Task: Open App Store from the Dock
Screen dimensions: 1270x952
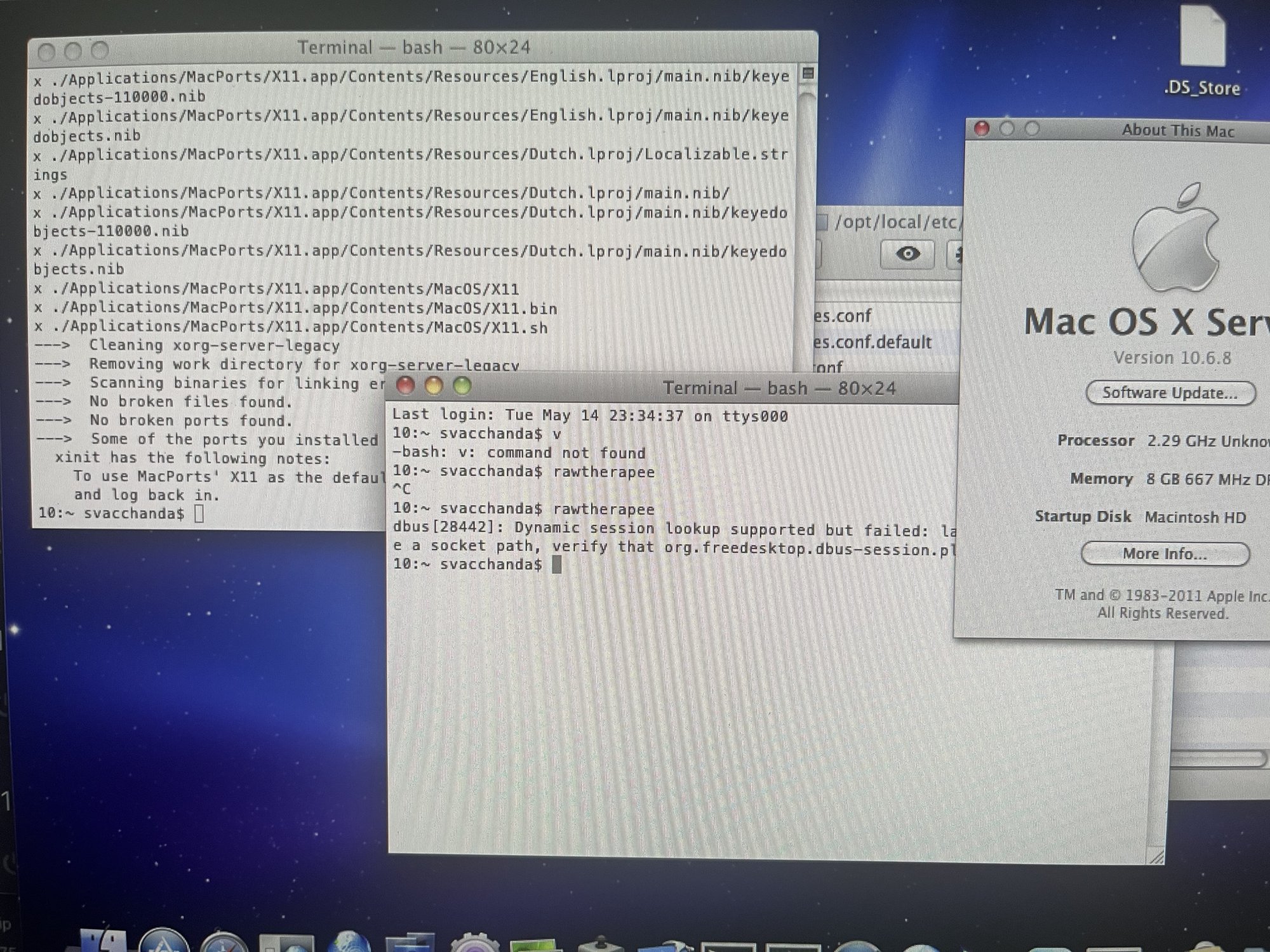Action: click(x=163, y=942)
